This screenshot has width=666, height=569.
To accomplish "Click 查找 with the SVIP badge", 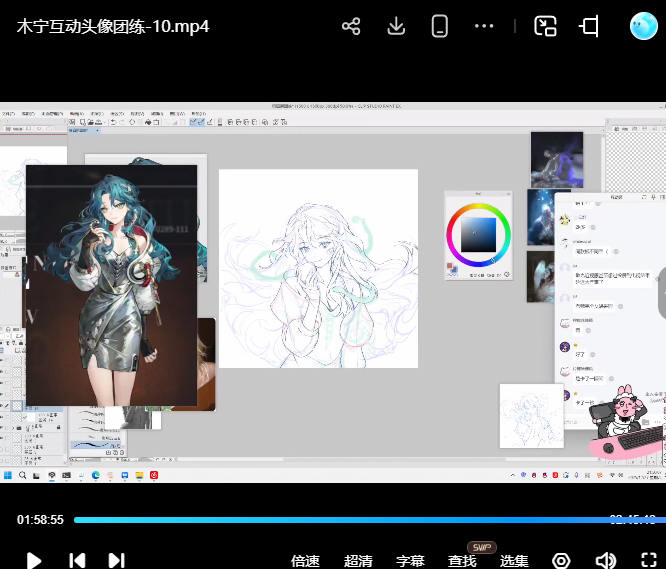I will pyautogui.click(x=462, y=561).
